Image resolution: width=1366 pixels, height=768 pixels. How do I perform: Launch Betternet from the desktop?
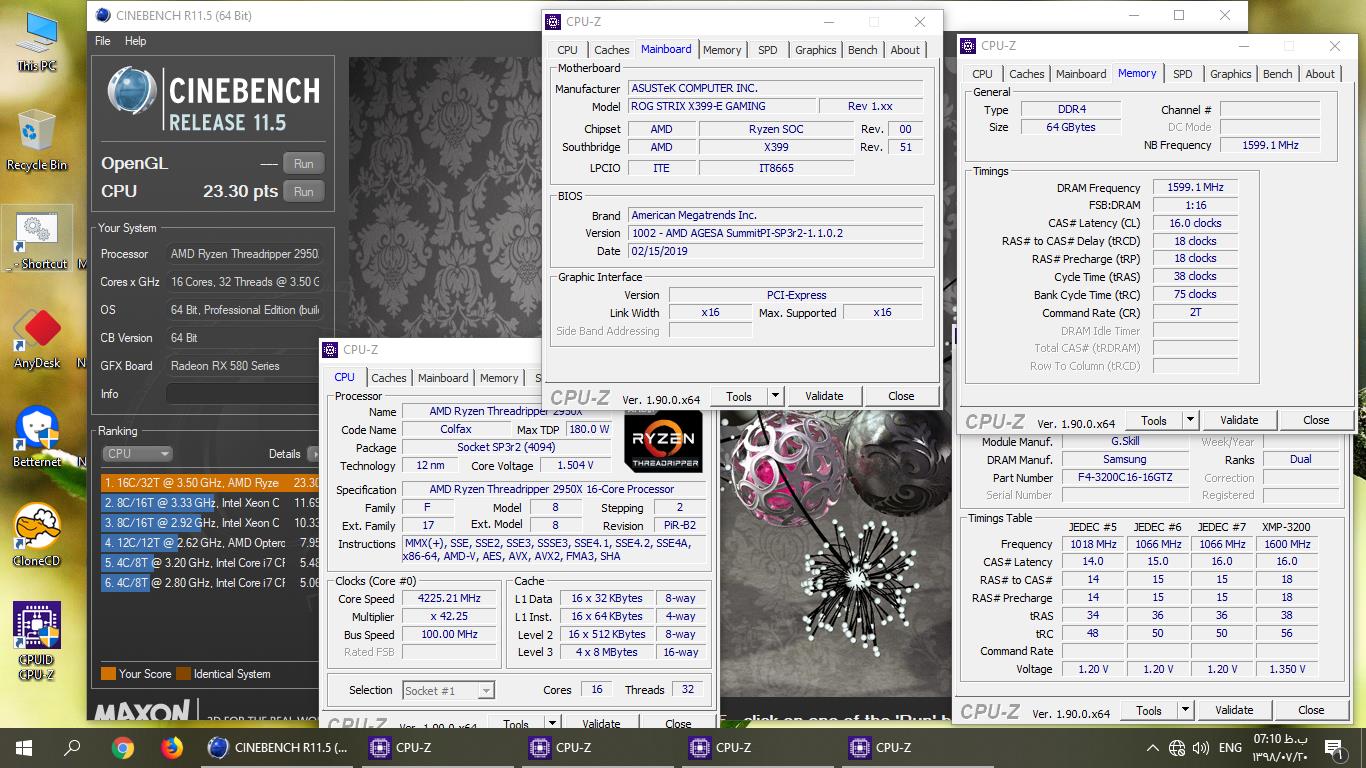[37, 437]
